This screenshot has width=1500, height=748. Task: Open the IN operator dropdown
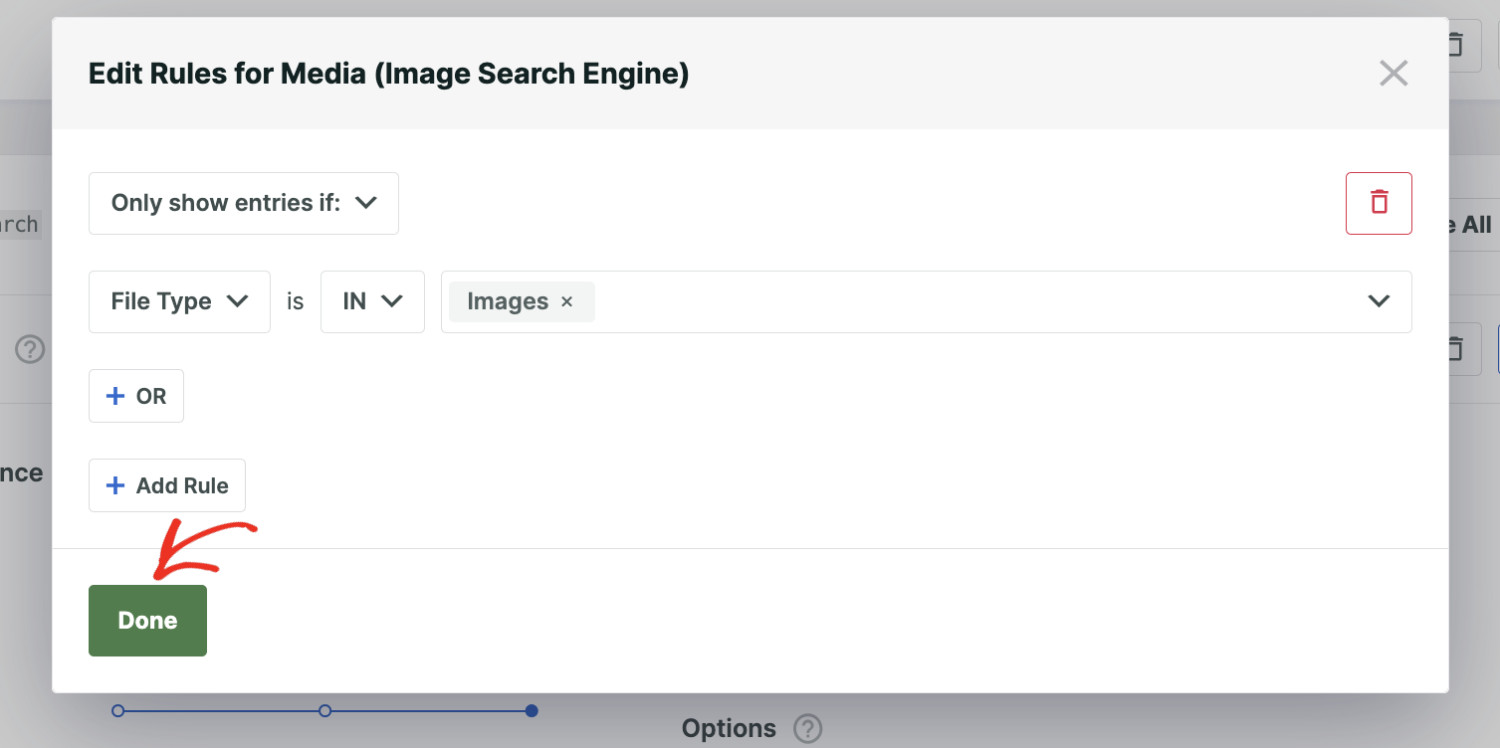pyautogui.click(x=372, y=301)
